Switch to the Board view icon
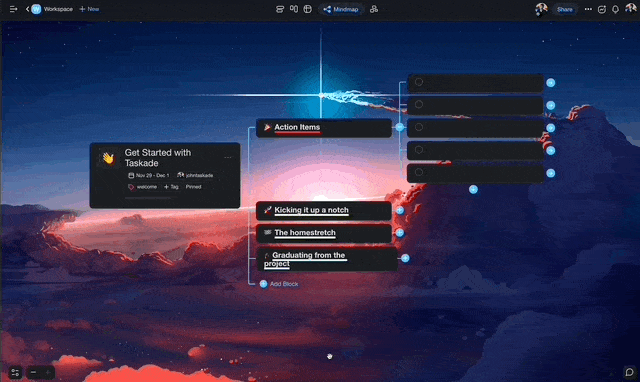The height and width of the screenshot is (382, 640). (294, 9)
